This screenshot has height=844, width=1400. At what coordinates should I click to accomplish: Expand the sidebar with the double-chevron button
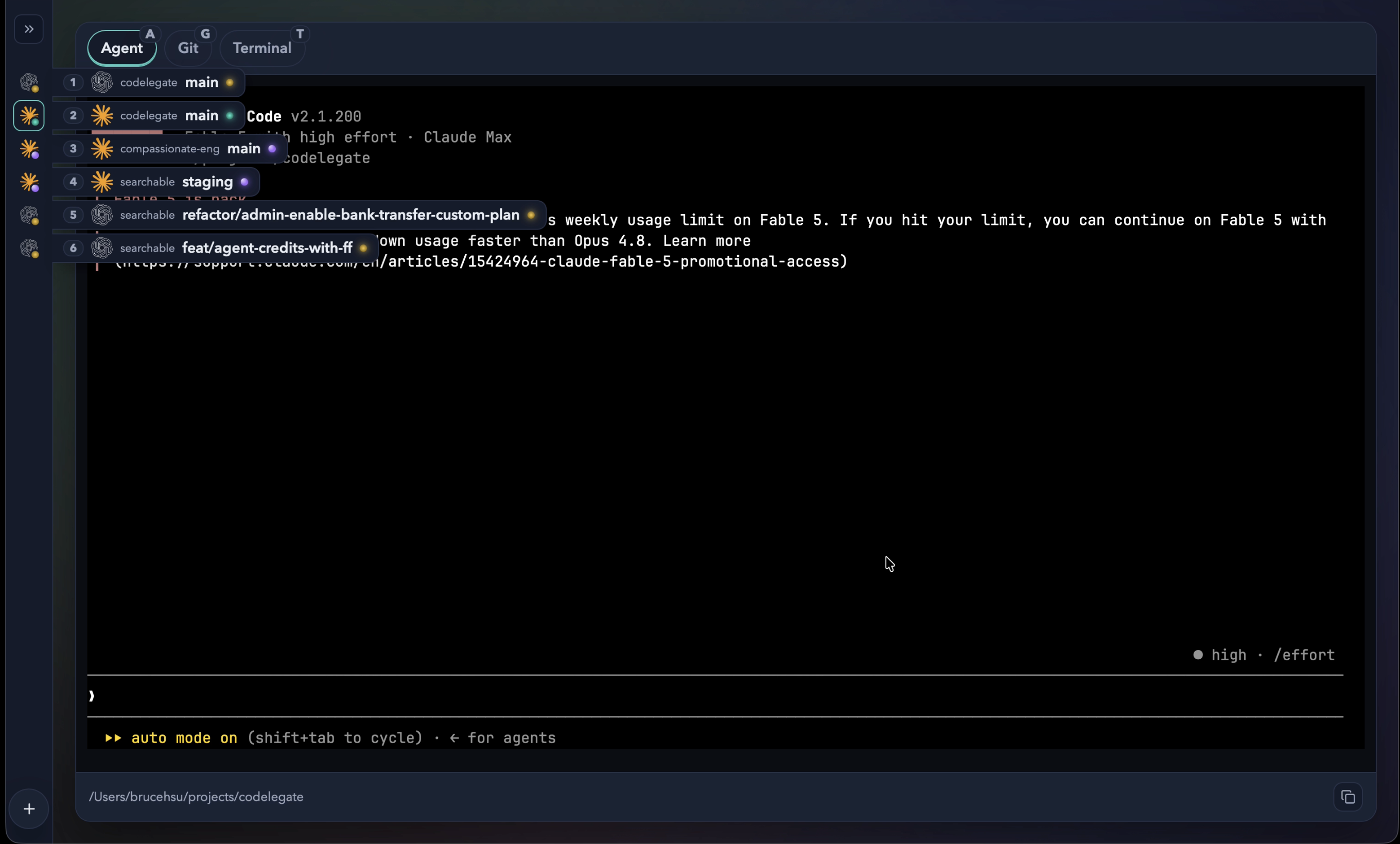pos(29,29)
